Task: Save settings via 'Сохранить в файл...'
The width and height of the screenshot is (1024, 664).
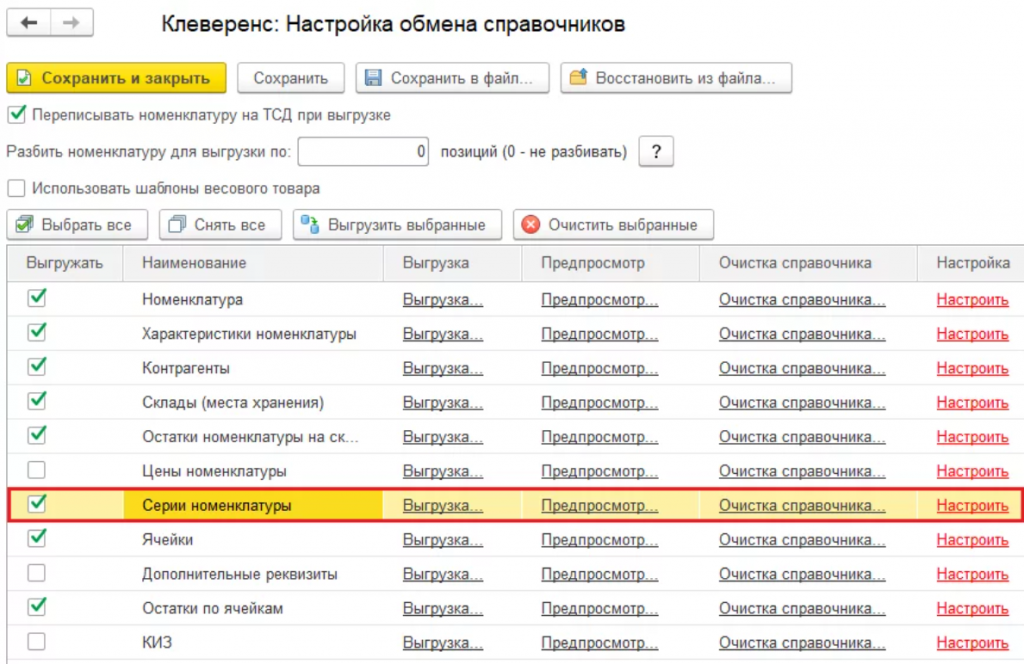Action: coord(452,78)
